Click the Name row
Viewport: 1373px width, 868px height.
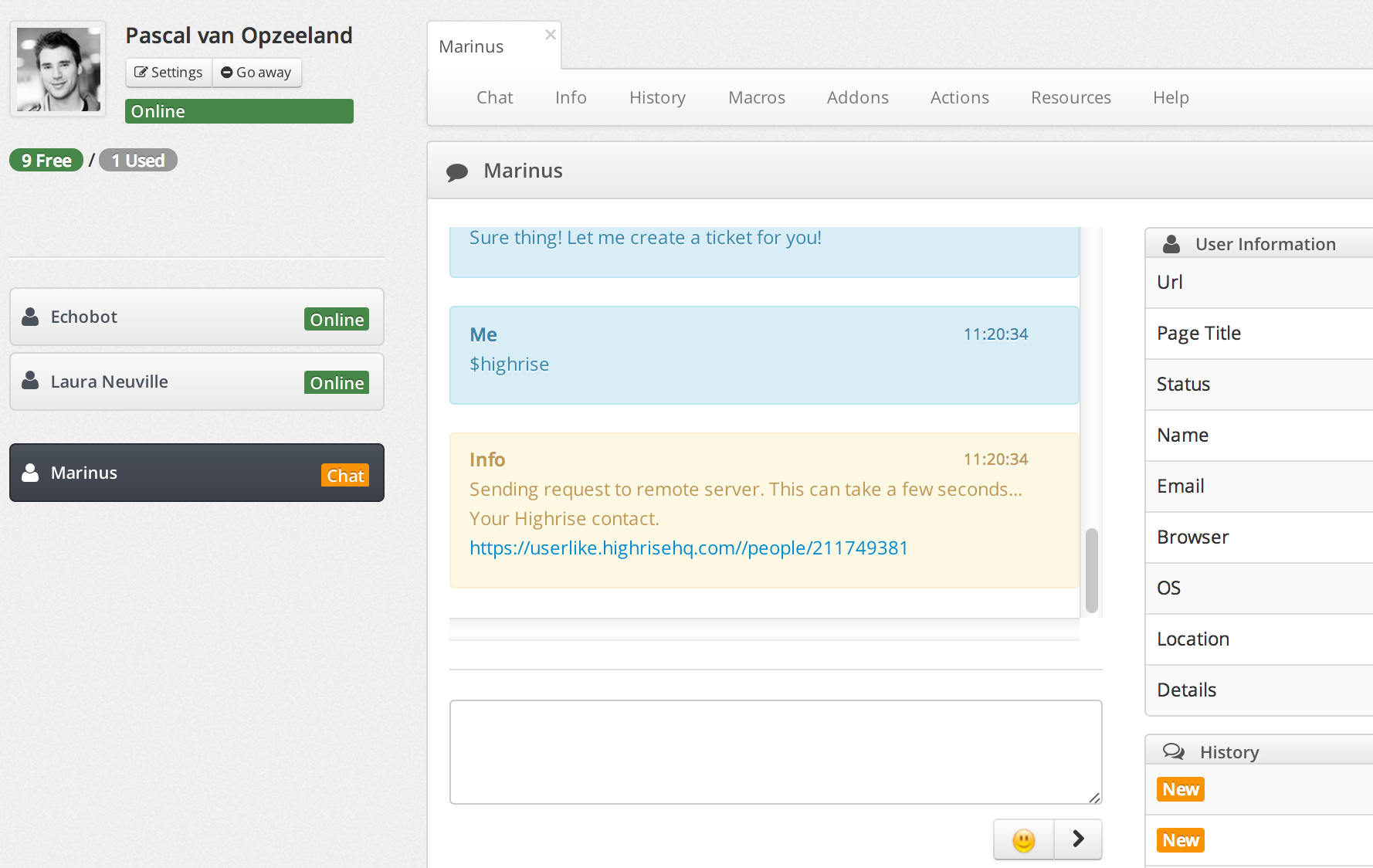pos(1259,436)
